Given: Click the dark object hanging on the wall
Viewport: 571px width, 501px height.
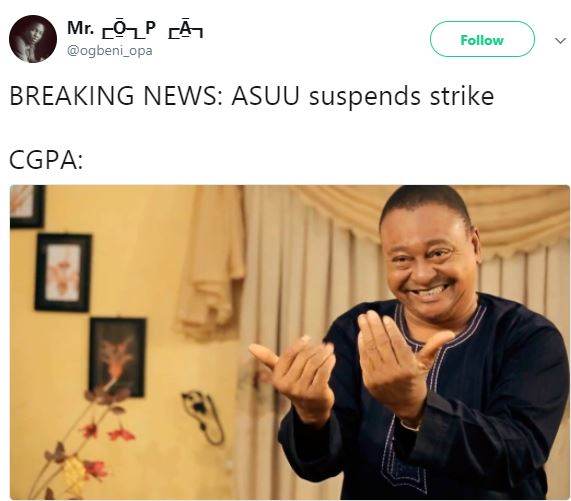Looking at the screenshot, I should [x=203, y=417].
